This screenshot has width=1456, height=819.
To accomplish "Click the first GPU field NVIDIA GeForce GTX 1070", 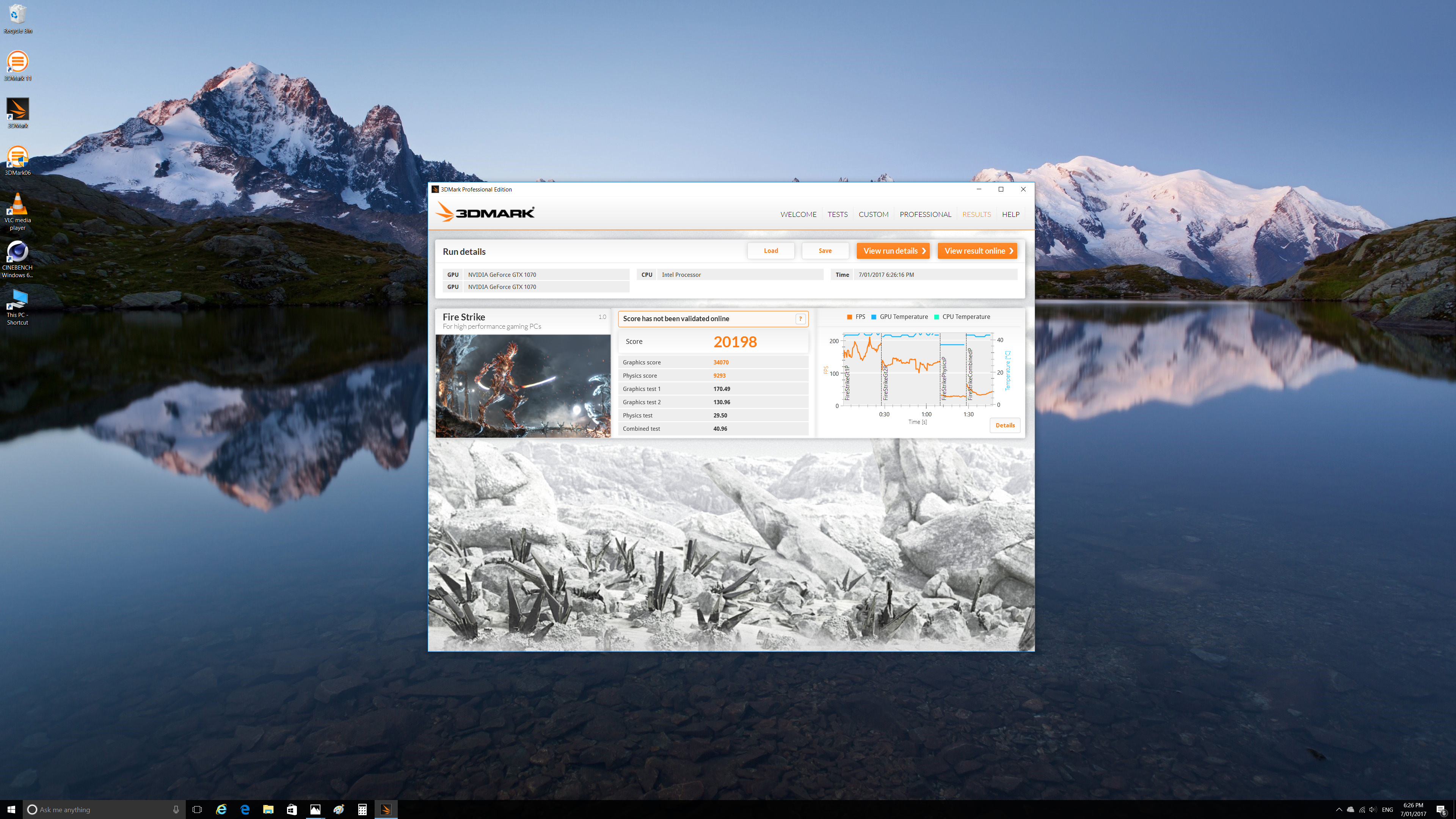I will click(x=546, y=275).
